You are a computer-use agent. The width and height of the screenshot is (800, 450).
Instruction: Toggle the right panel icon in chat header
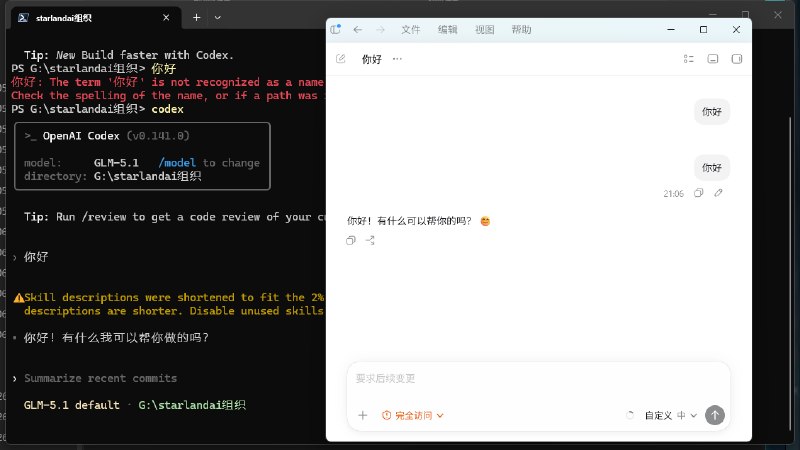coord(737,59)
